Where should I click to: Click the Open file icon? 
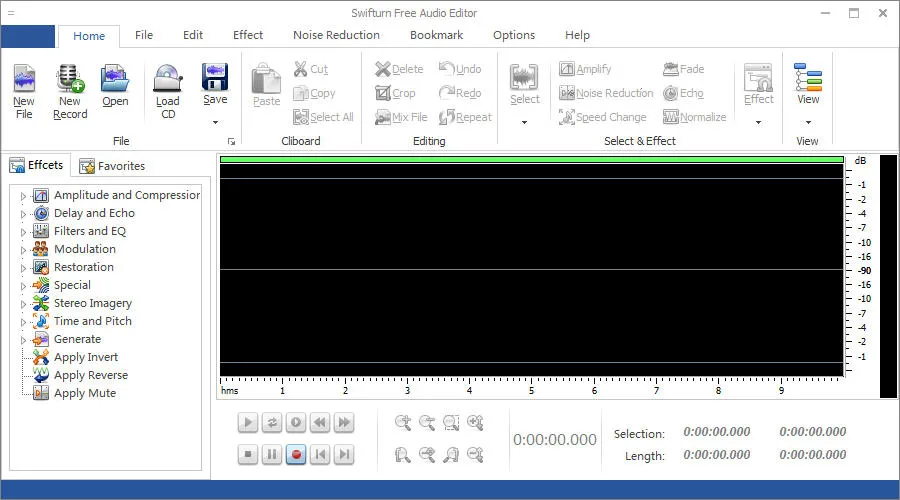click(x=115, y=82)
